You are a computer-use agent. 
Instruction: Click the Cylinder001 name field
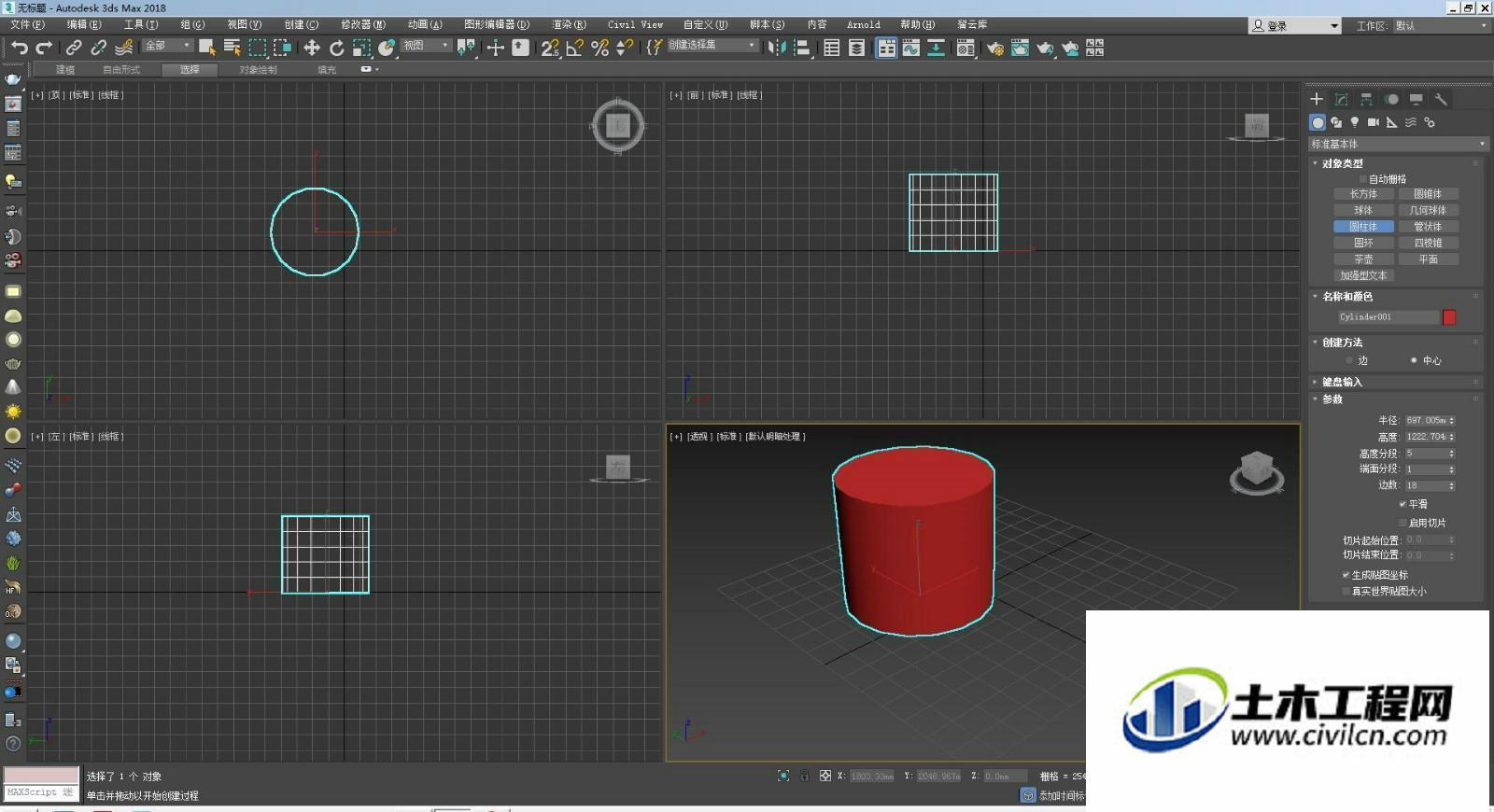1388,317
